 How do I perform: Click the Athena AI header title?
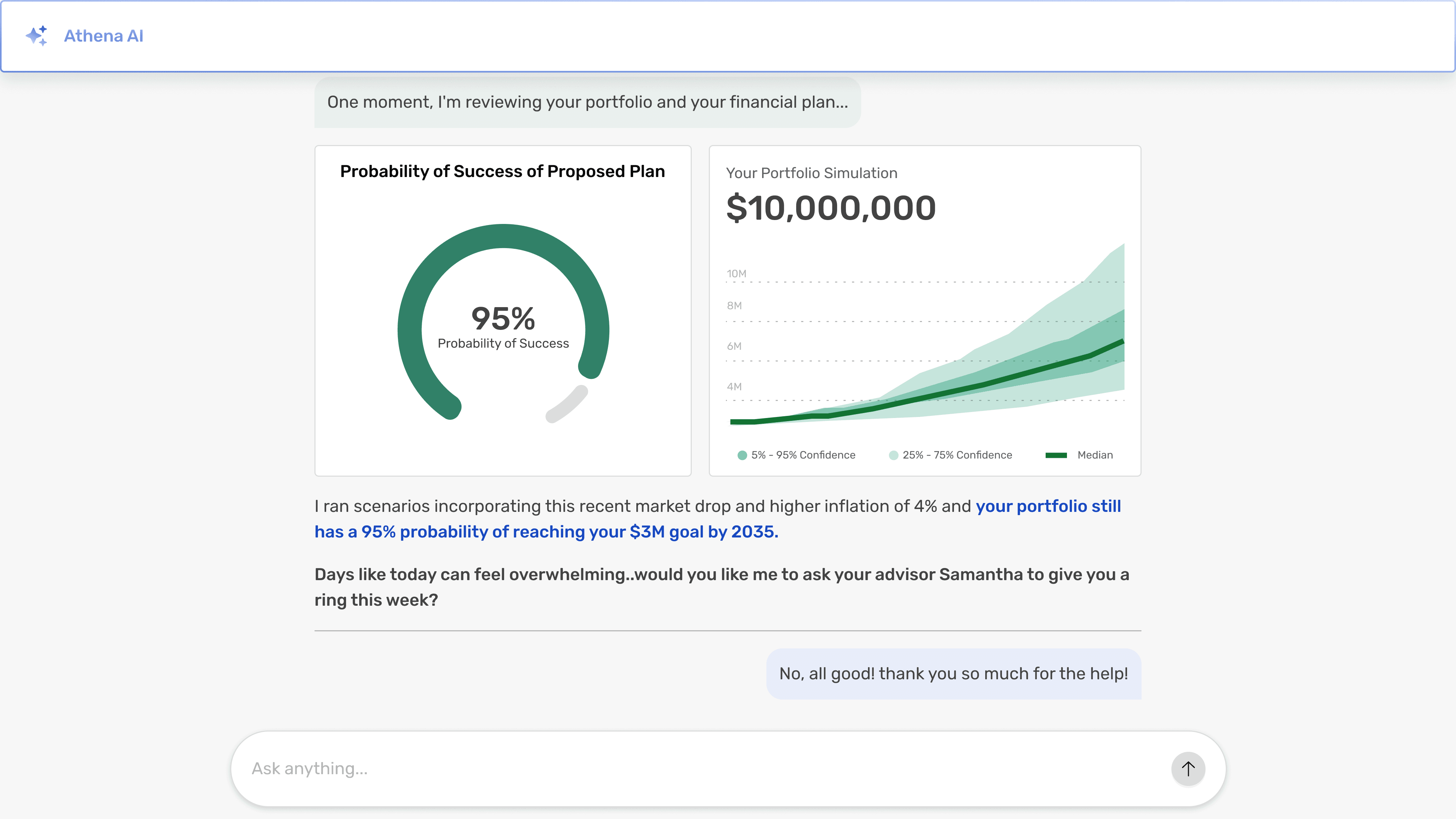point(103,36)
